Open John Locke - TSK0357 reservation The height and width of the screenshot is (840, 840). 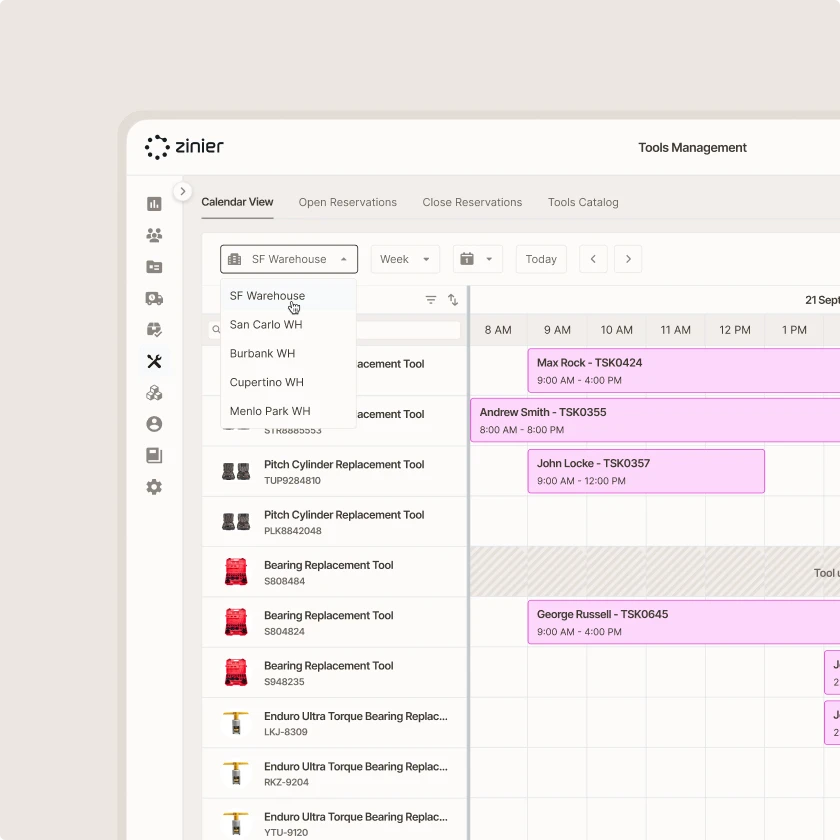(646, 471)
